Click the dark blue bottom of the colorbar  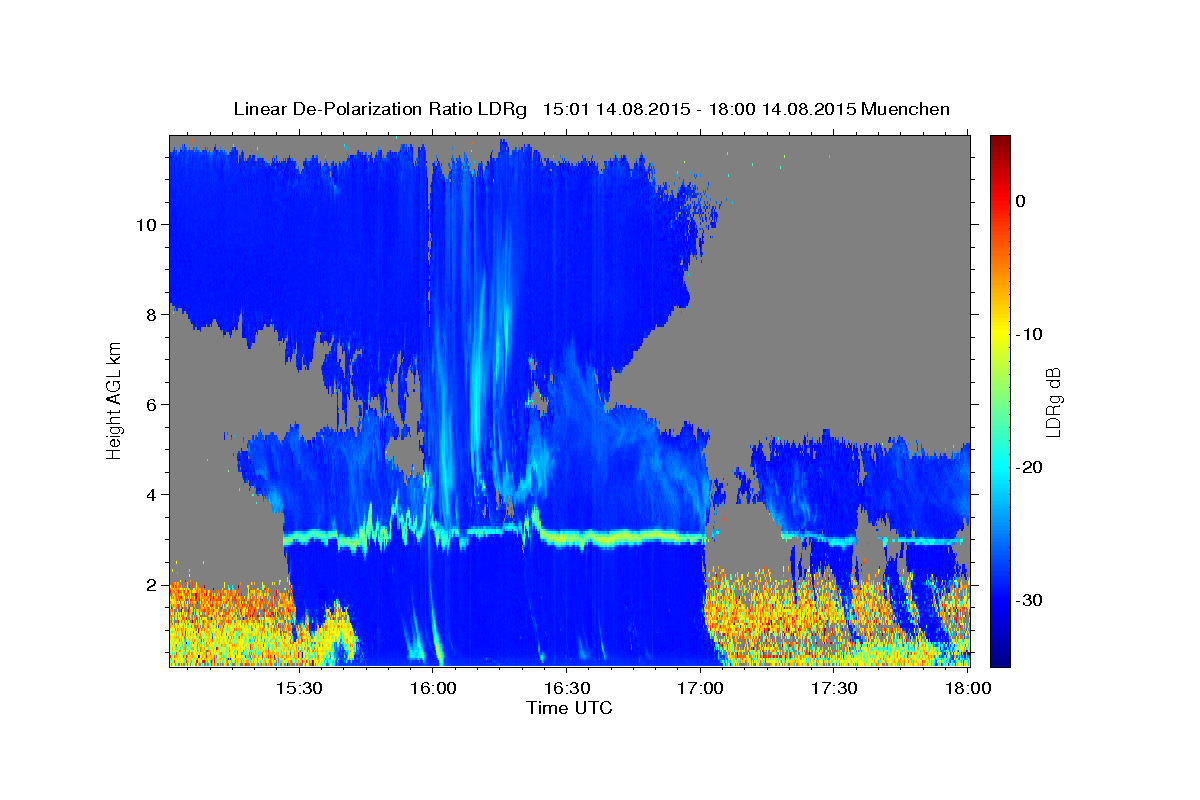tap(1000, 655)
